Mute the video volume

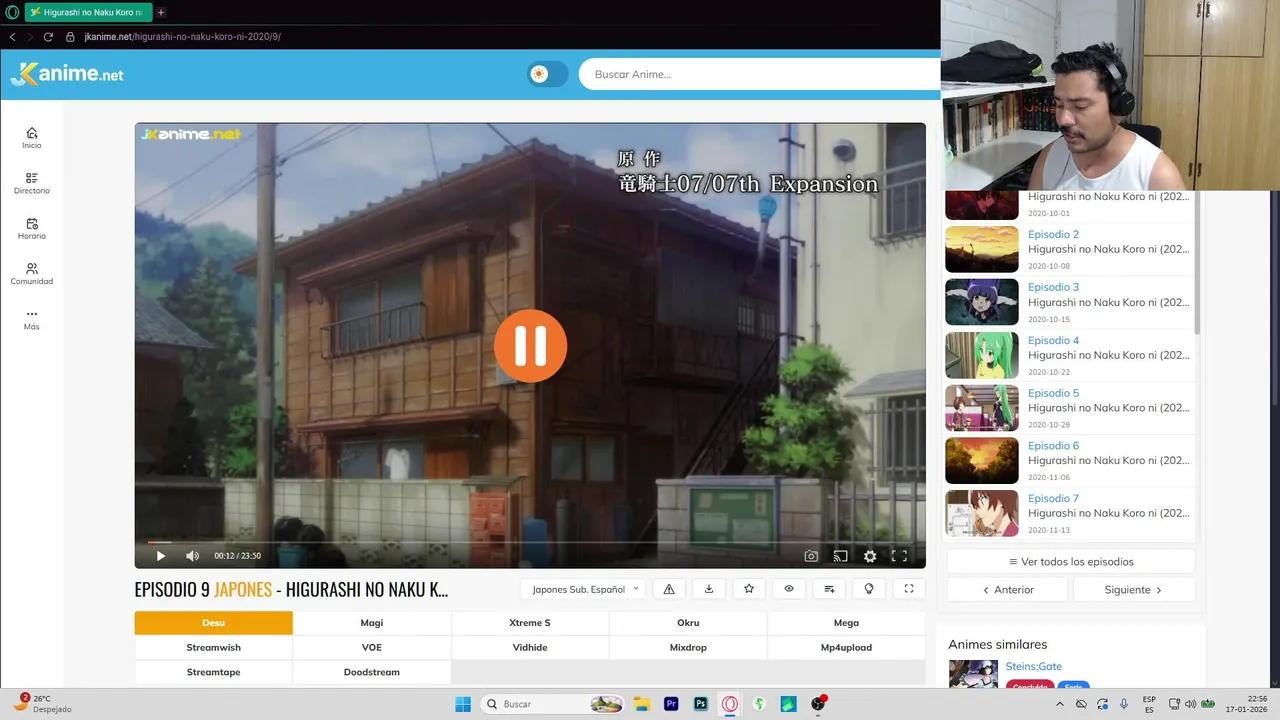pos(192,556)
